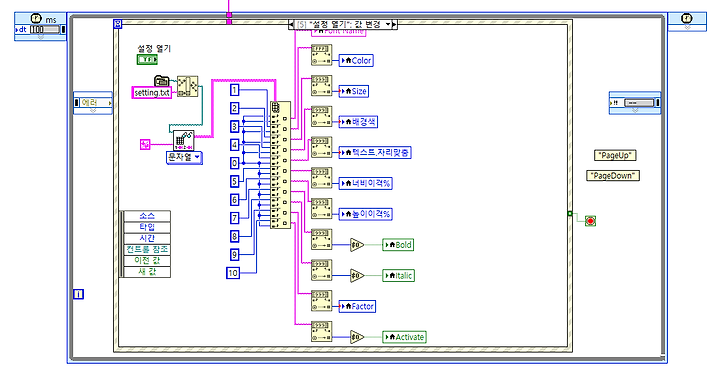Screen dimensions: 720x374
Task: Select the 새 값 event data item
Action: click(x=147, y=272)
